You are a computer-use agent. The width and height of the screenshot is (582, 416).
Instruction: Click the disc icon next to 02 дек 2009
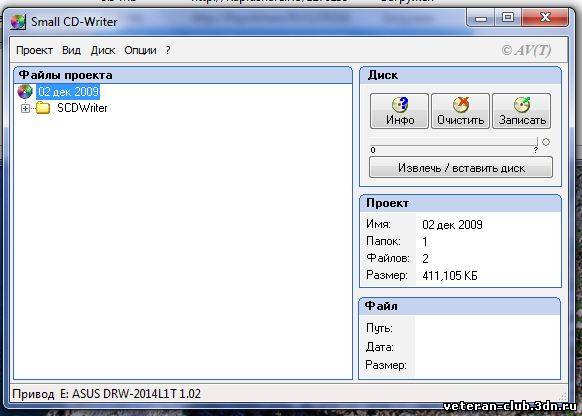pos(25,92)
